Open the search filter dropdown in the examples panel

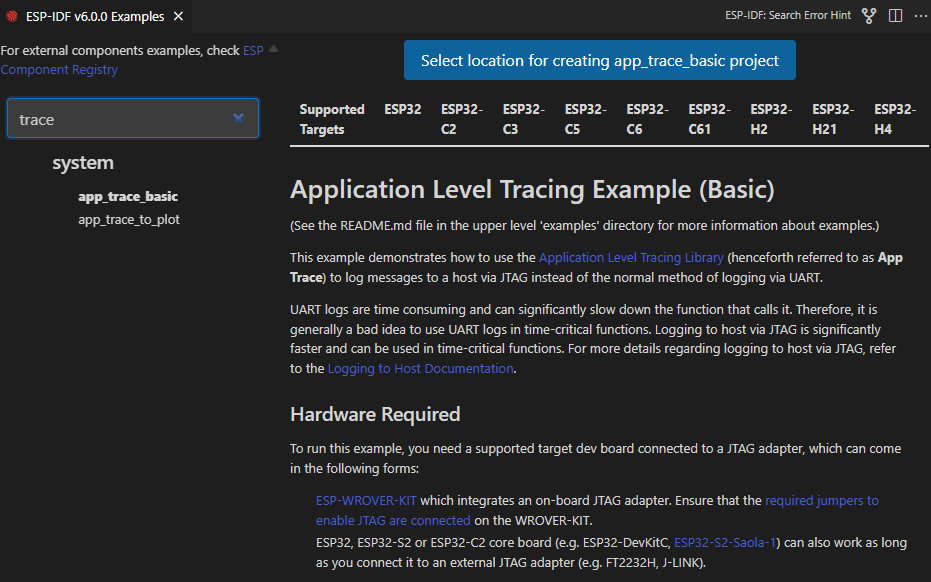pyautogui.click(x=239, y=117)
